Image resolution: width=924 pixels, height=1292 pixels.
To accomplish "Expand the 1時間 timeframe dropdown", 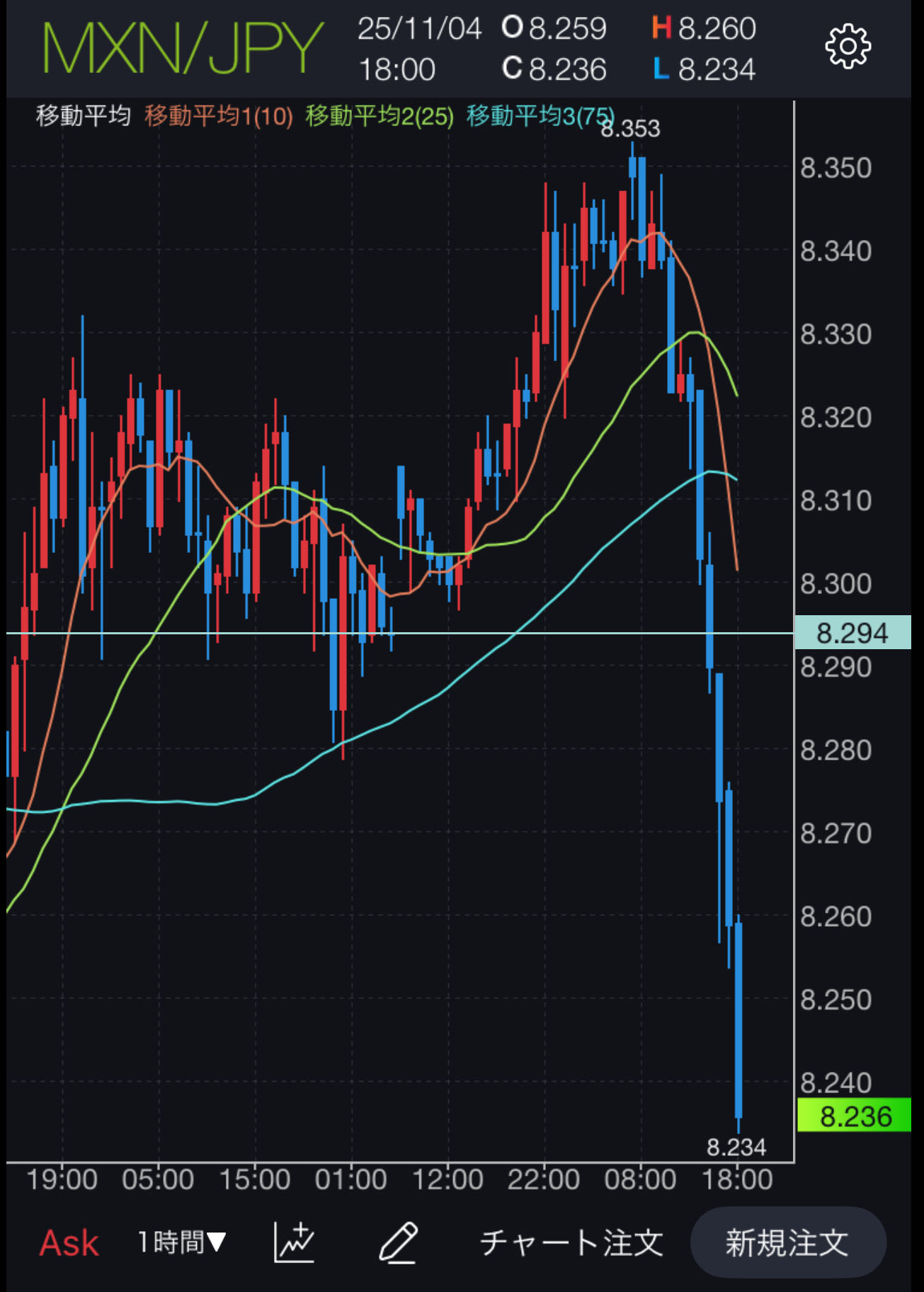I will click(181, 1242).
